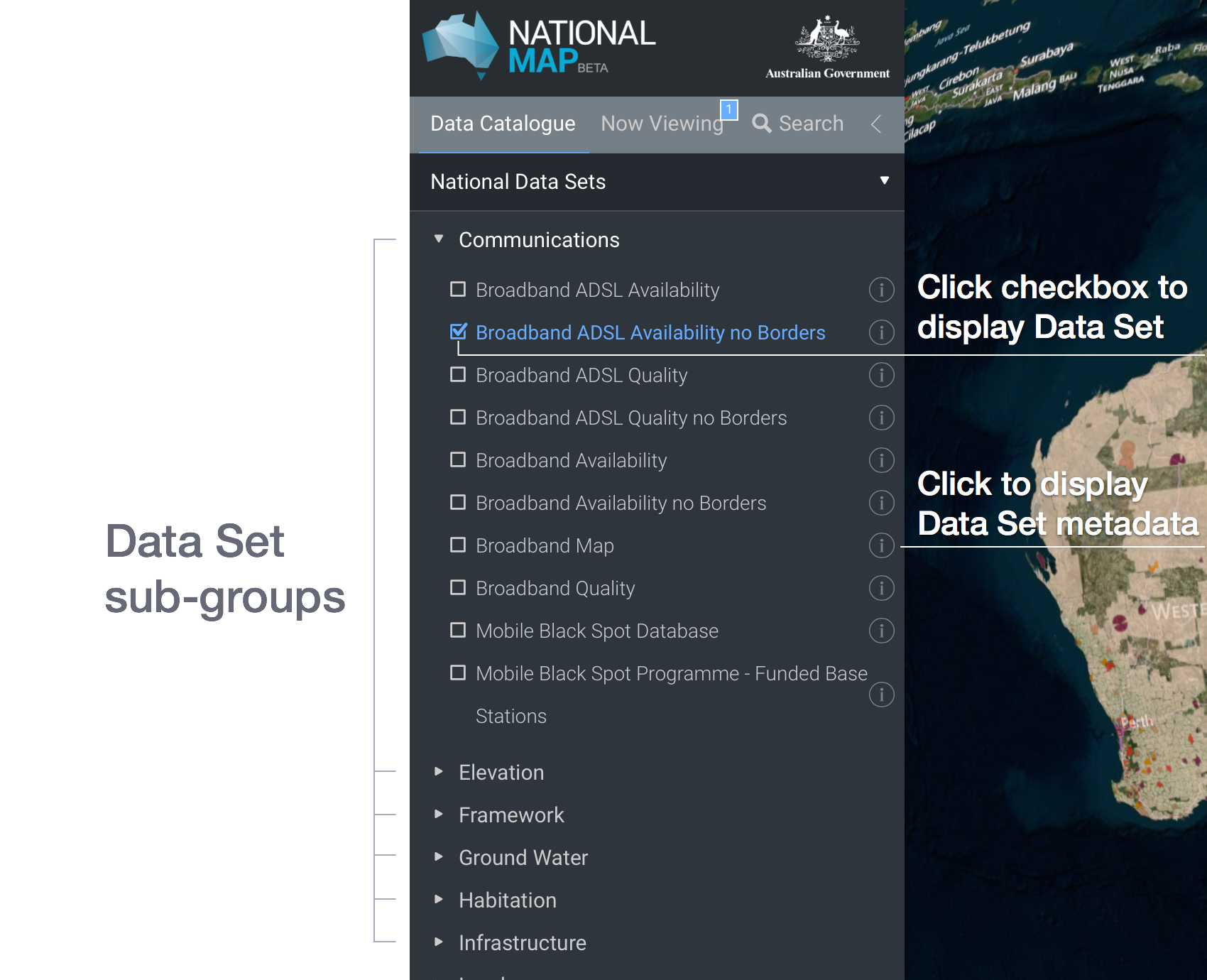Select the Infrastructure group label
Image resolution: width=1207 pixels, height=980 pixels.
(523, 943)
